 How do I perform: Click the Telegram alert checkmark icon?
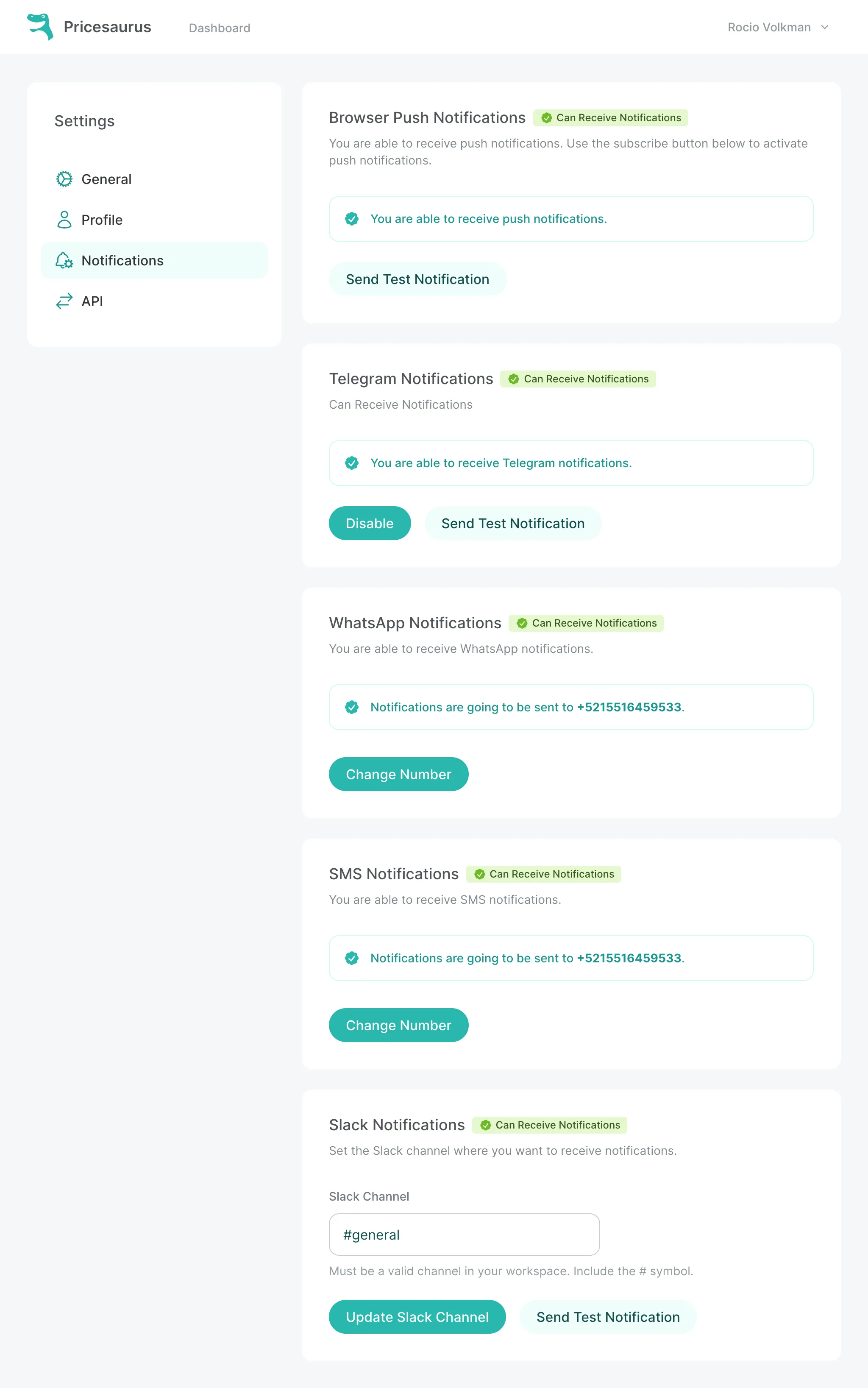(x=352, y=463)
